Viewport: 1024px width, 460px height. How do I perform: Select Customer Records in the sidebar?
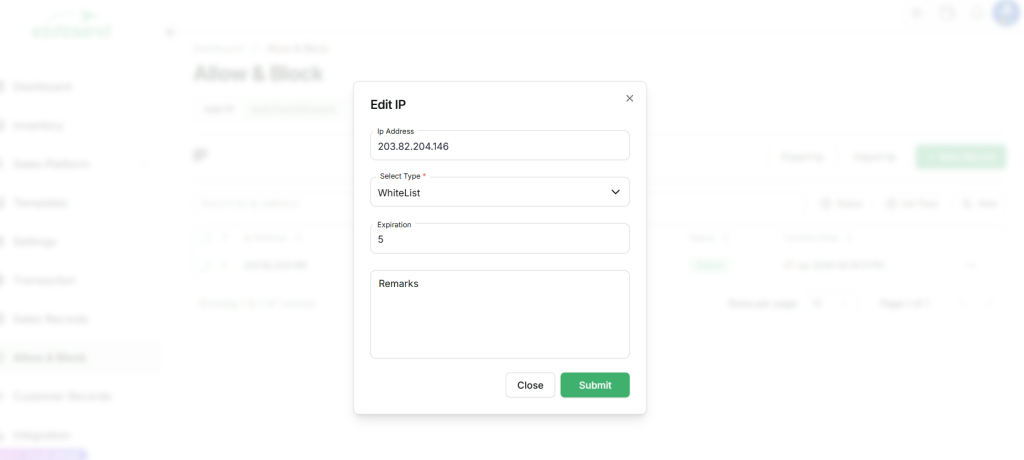pyautogui.click(x=62, y=397)
